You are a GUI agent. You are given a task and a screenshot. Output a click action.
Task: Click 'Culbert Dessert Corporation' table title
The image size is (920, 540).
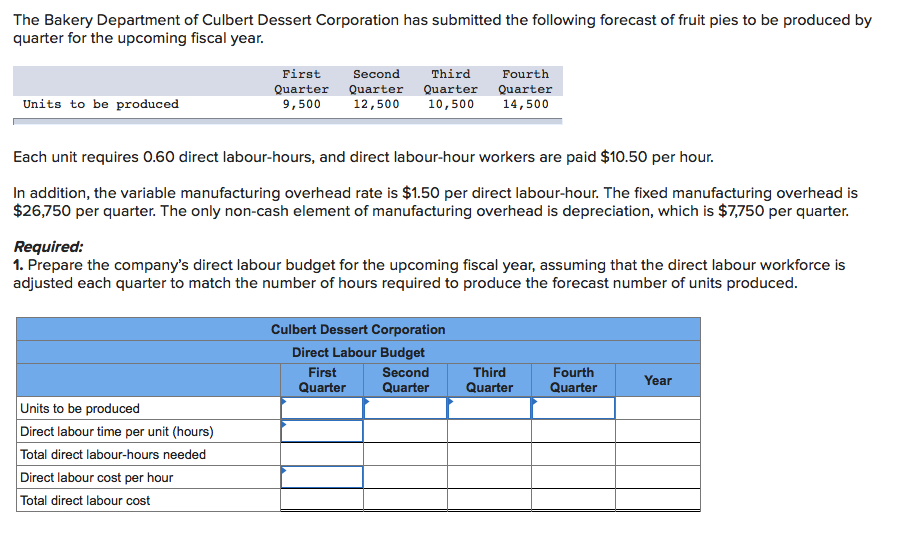pyautogui.click(x=358, y=330)
